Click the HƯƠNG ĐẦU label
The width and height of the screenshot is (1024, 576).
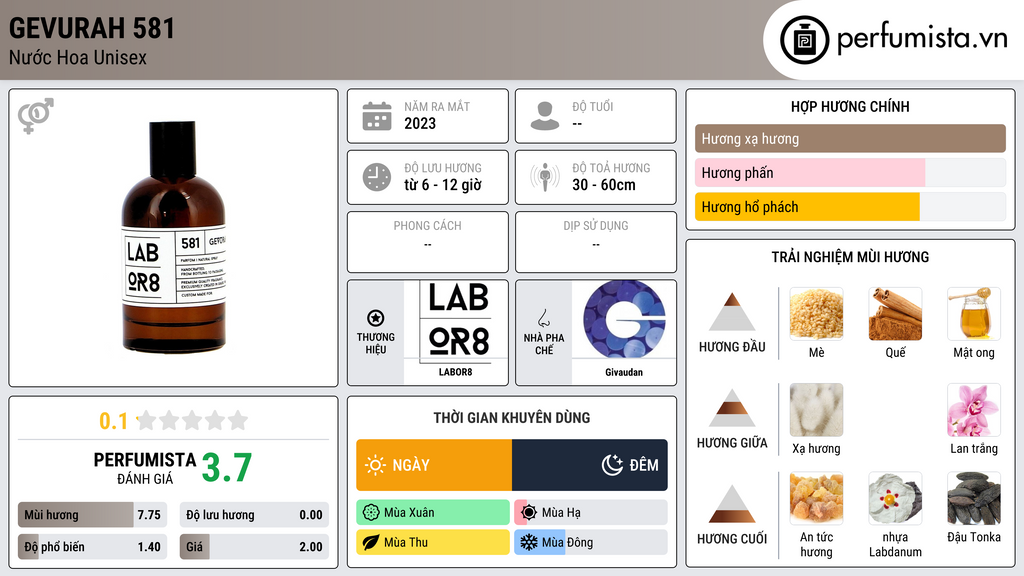[x=732, y=347]
